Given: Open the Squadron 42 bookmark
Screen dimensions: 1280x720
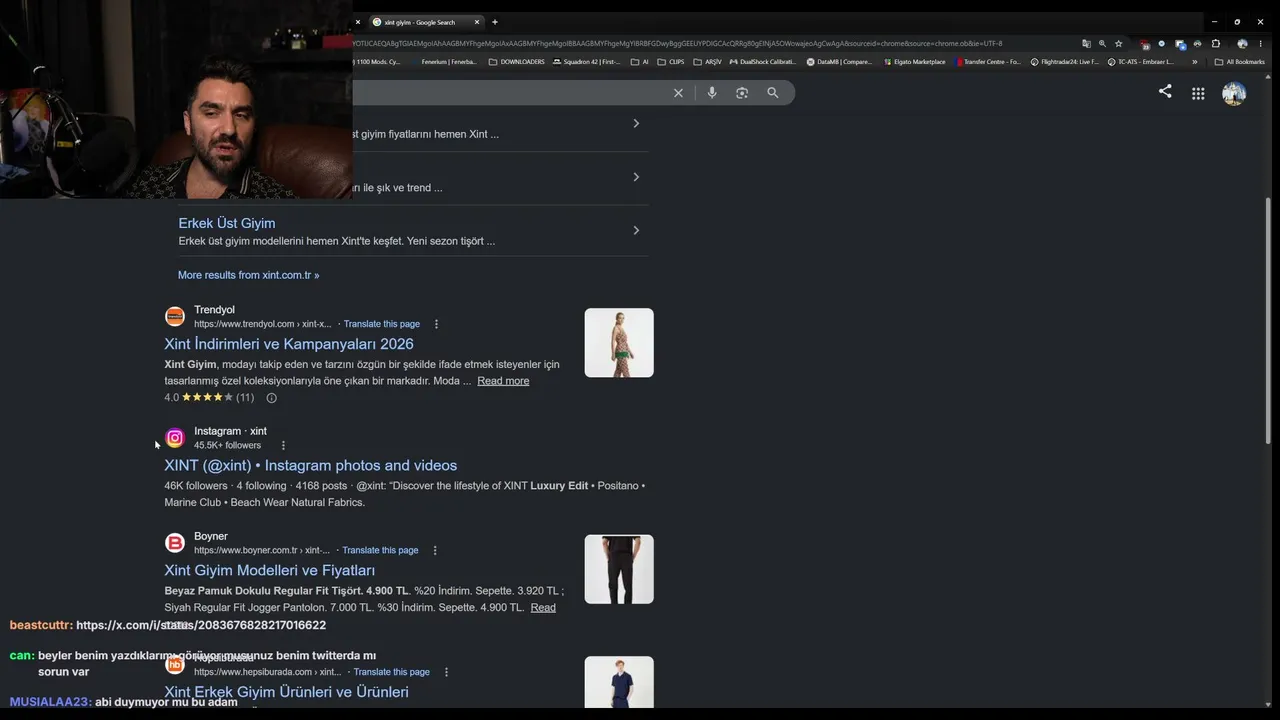Looking at the screenshot, I should (x=587, y=62).
